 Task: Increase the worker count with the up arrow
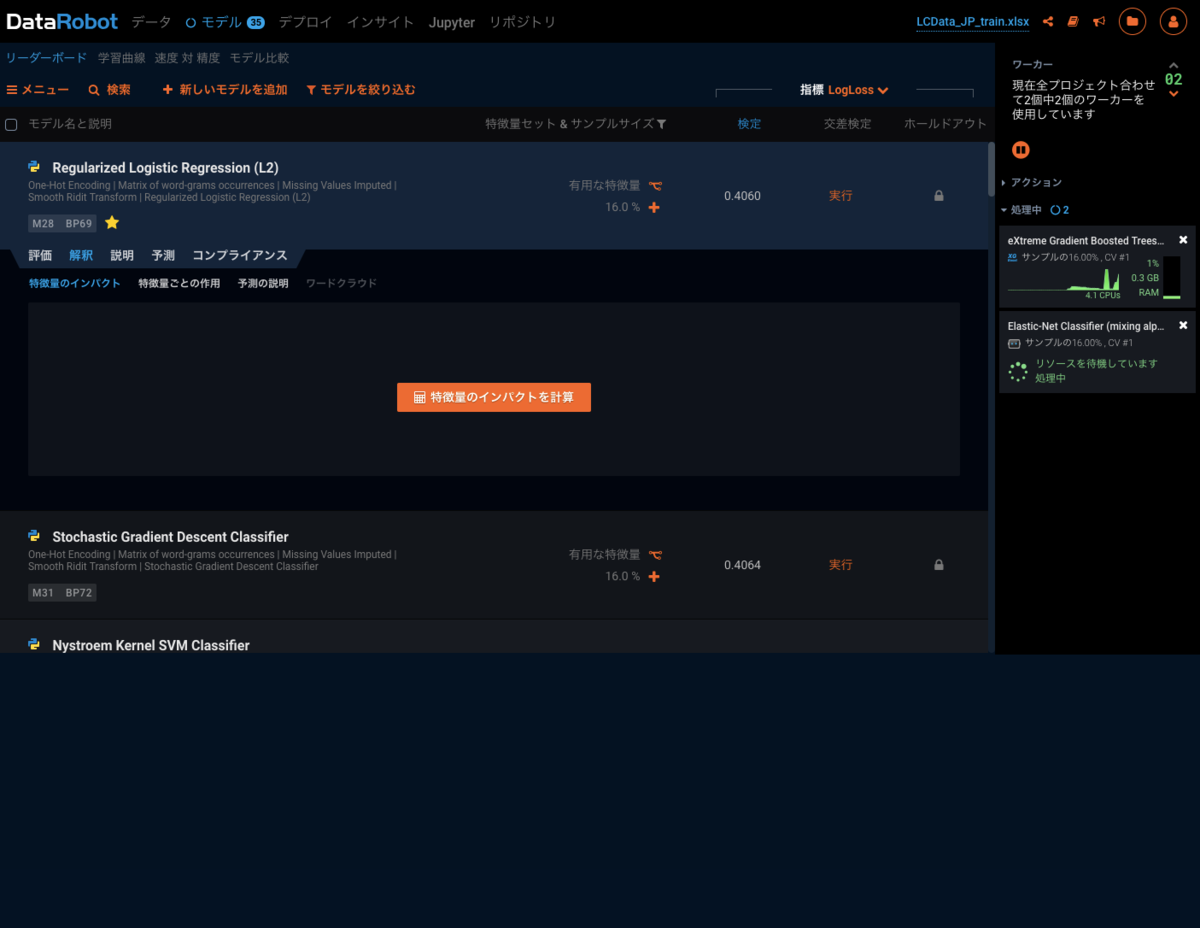coord(1174,67)
